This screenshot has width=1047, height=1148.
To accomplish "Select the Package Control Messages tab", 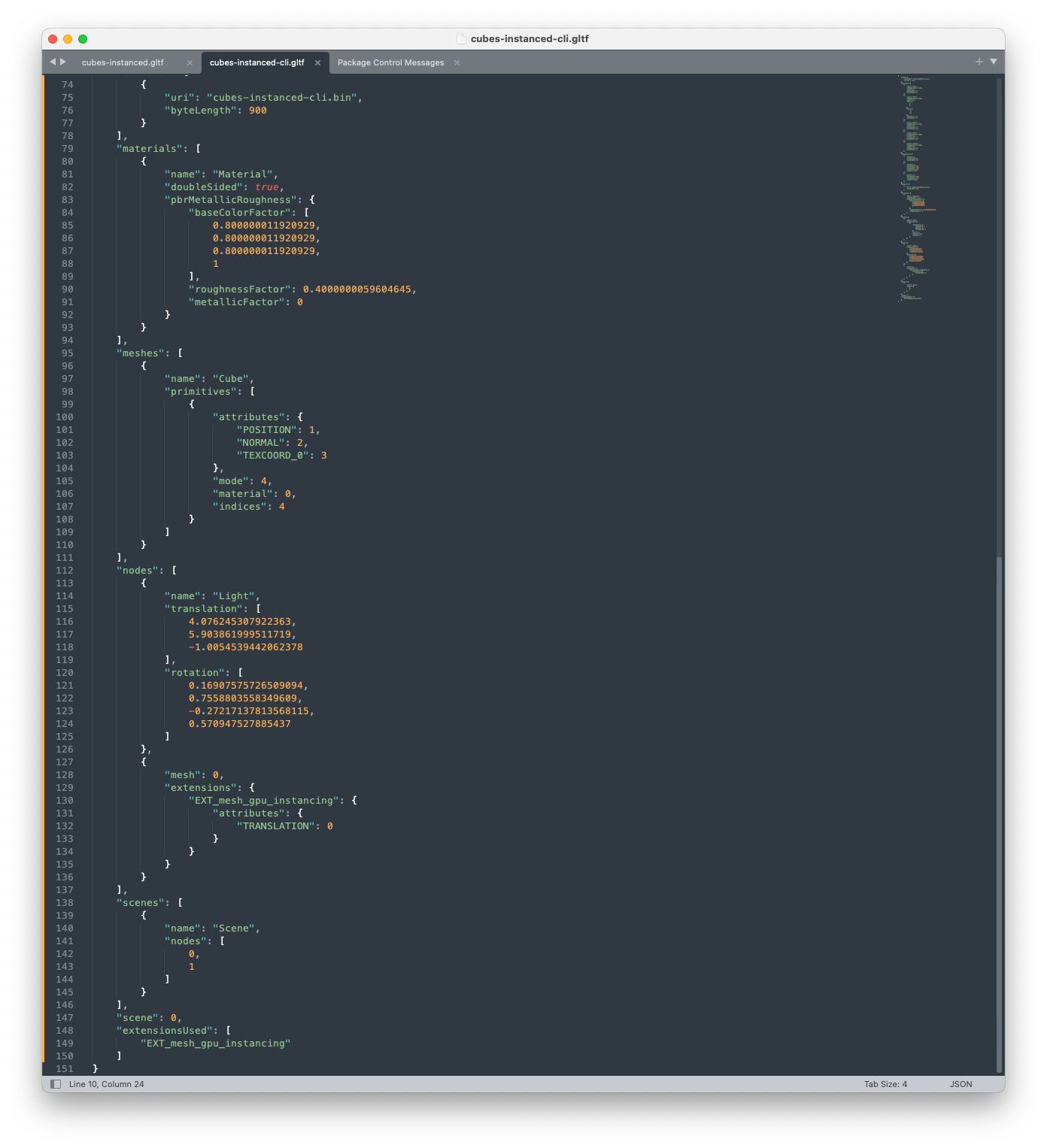I will pos(391,63).
